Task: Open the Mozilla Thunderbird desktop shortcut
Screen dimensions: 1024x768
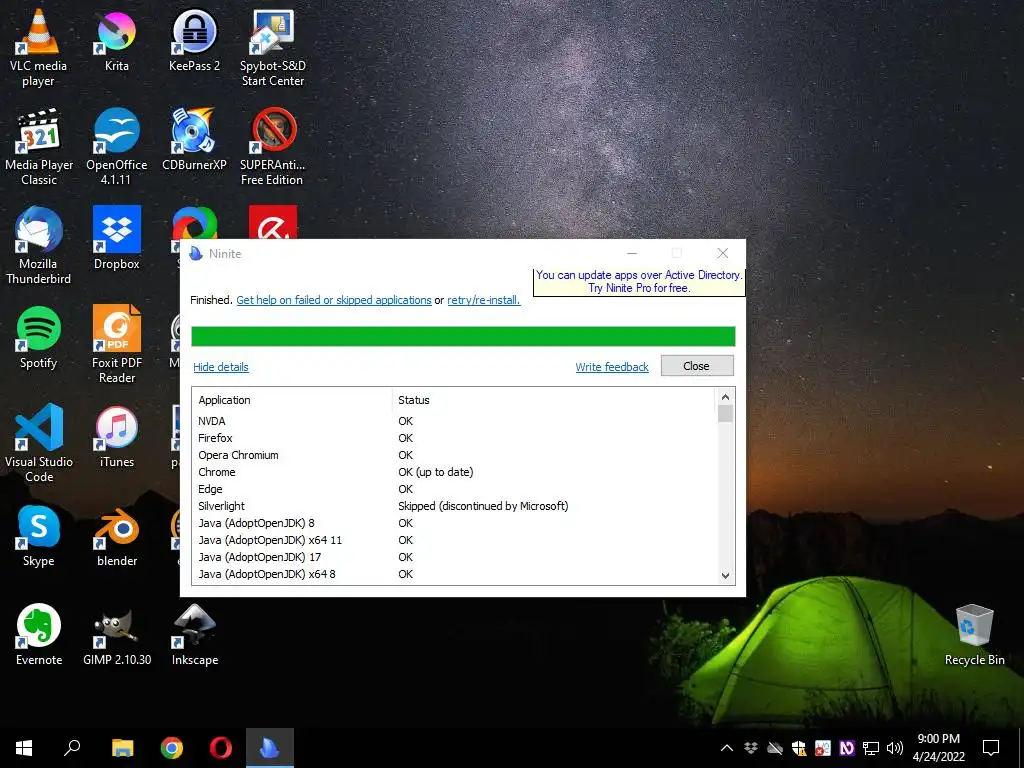Action: 39,247
